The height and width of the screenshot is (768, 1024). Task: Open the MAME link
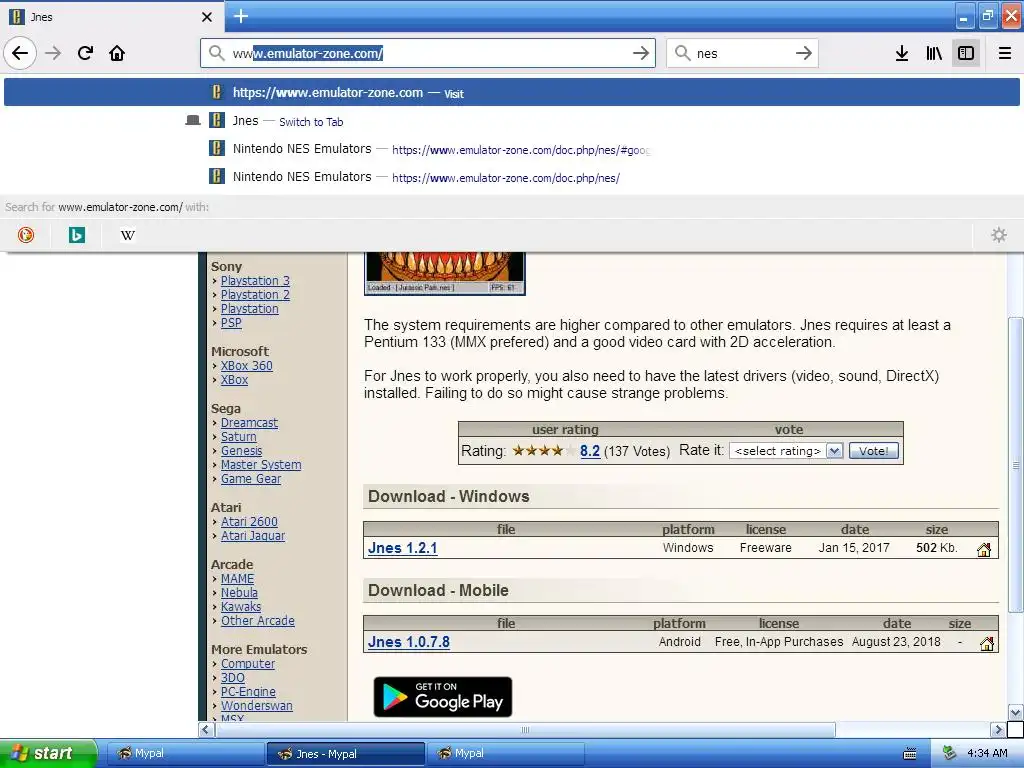[237, 579]
